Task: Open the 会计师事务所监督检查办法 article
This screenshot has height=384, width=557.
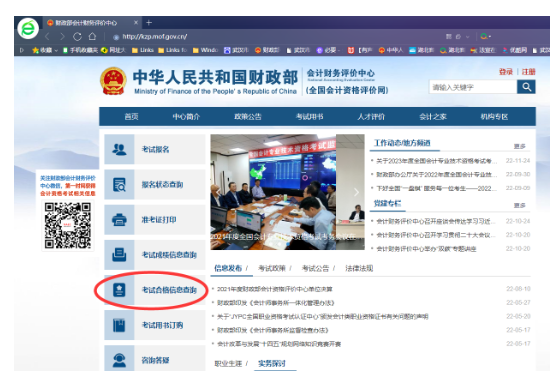Action: (x=272, y=330)
